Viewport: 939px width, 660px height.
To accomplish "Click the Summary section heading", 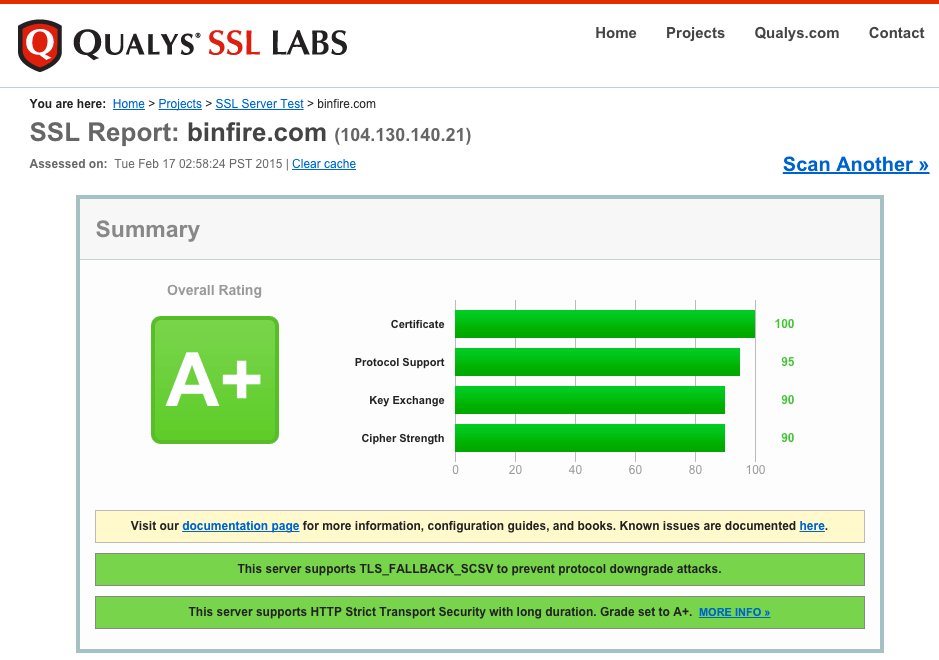I will [148, 229].
